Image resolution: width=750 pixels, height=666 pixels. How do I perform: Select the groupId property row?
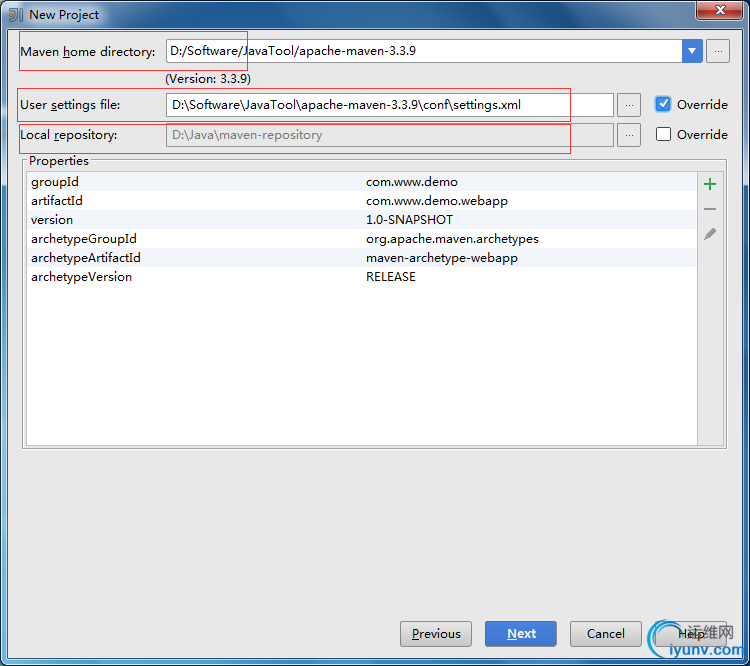362,182
